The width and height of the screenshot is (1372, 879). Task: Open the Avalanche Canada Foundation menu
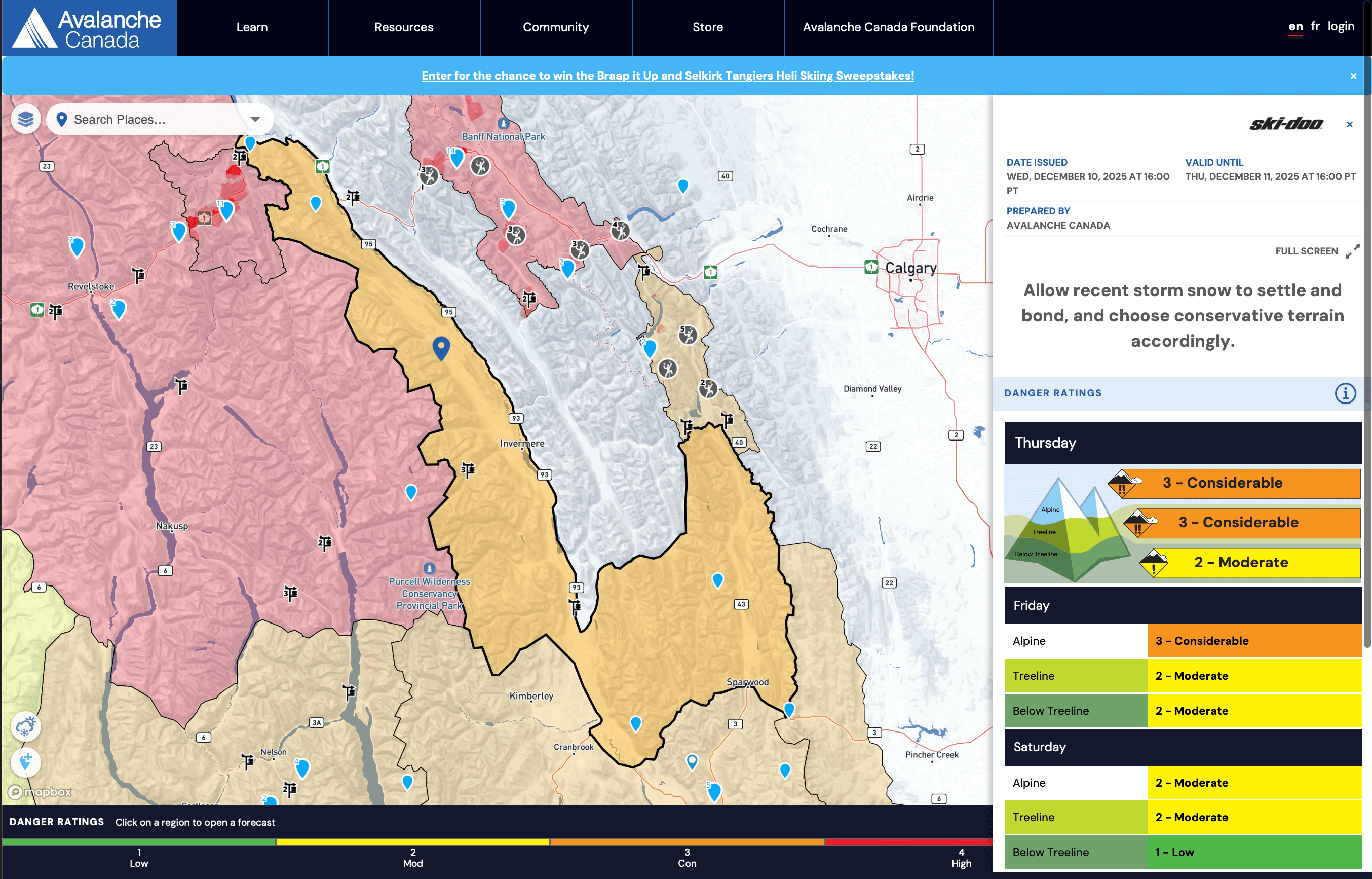point(888,27)
